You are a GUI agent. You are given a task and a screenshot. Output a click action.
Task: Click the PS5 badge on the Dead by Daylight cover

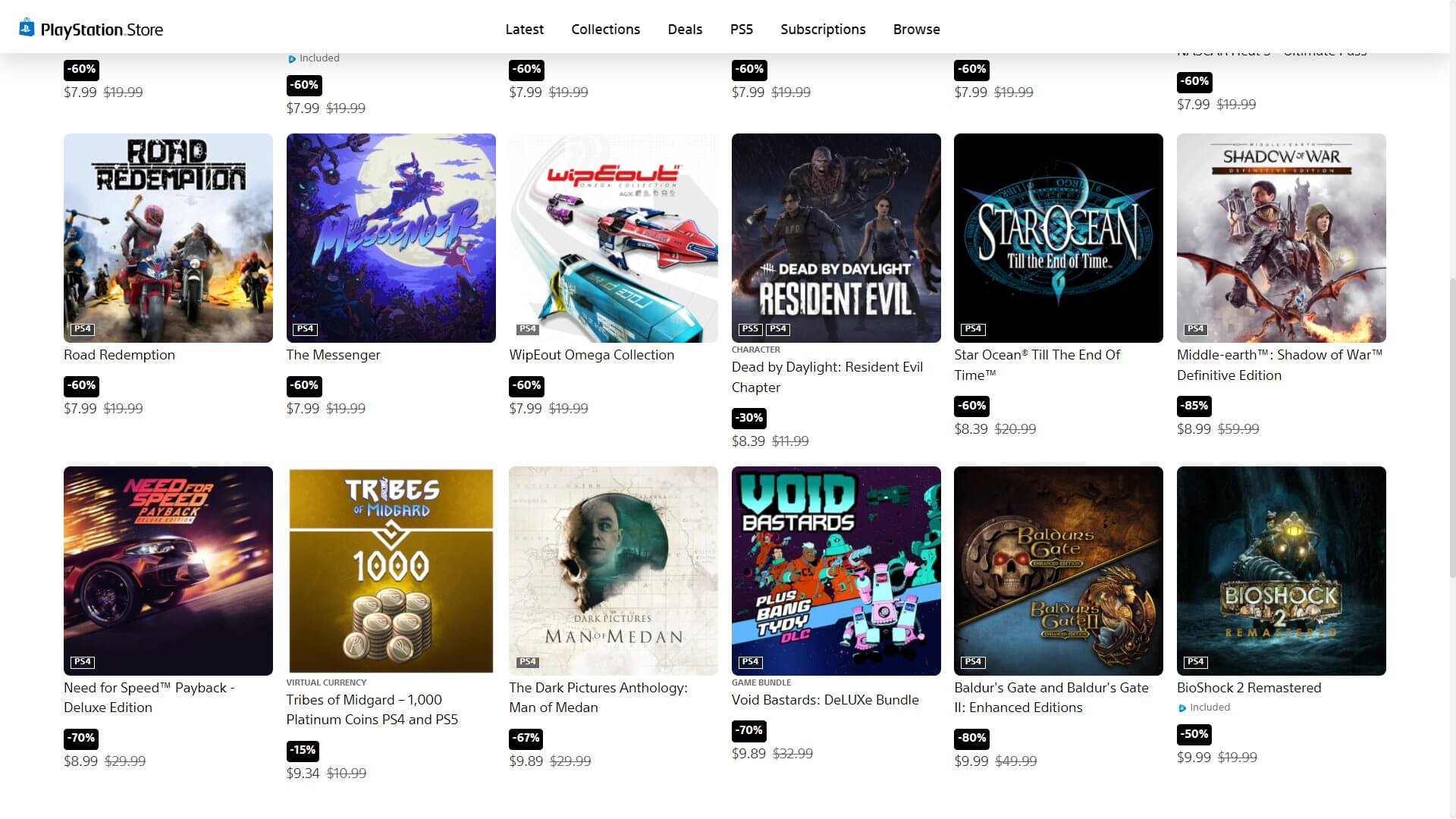750,329
